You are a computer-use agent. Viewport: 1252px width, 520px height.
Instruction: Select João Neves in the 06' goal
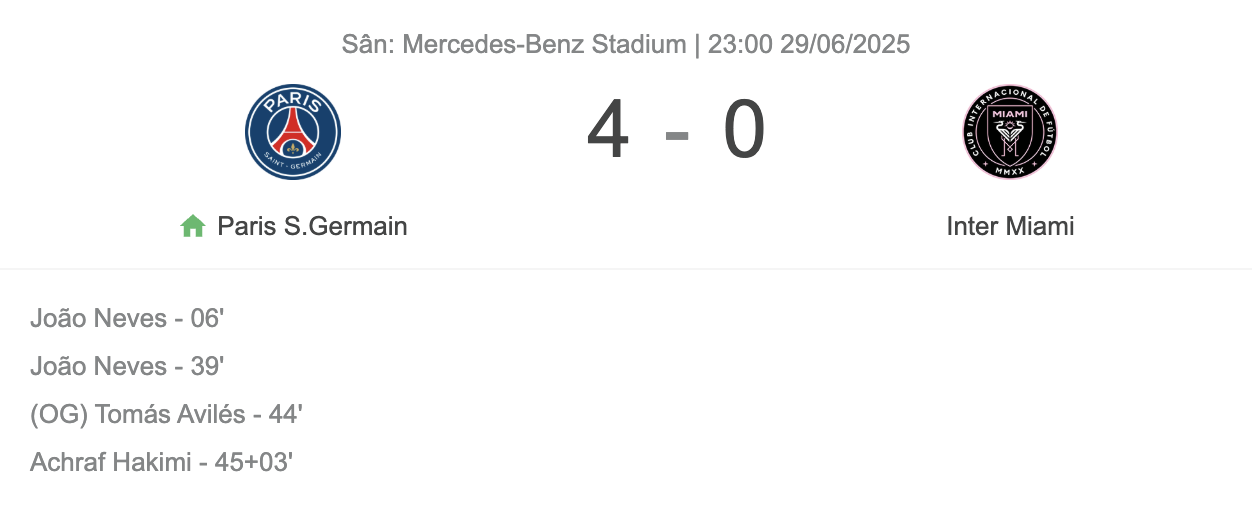(99, 319)
